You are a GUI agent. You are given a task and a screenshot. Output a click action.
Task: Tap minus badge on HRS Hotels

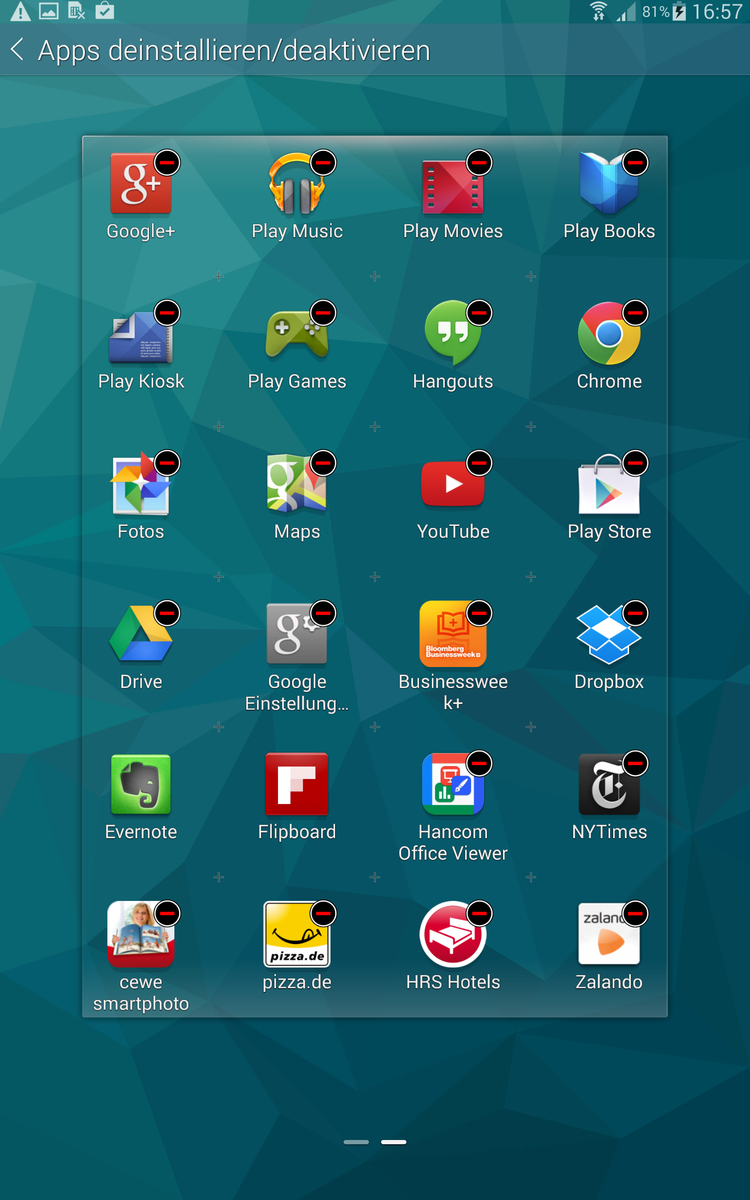479,913
